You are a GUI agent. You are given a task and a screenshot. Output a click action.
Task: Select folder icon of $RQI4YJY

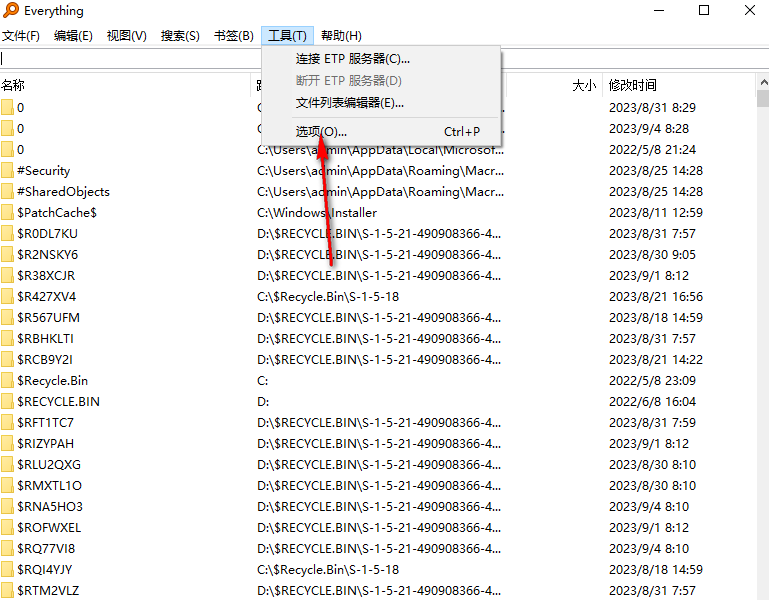pos(7,570)
